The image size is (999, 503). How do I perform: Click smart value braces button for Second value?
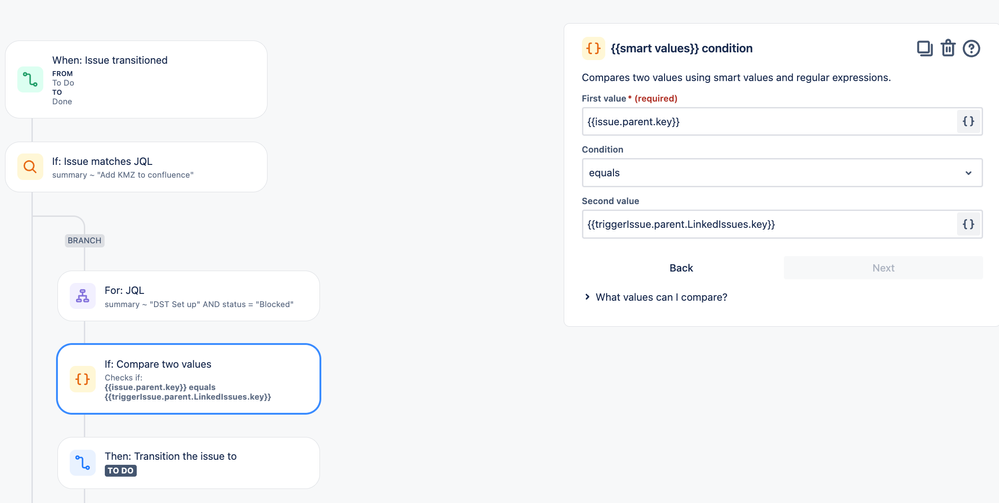click(968, 224)
